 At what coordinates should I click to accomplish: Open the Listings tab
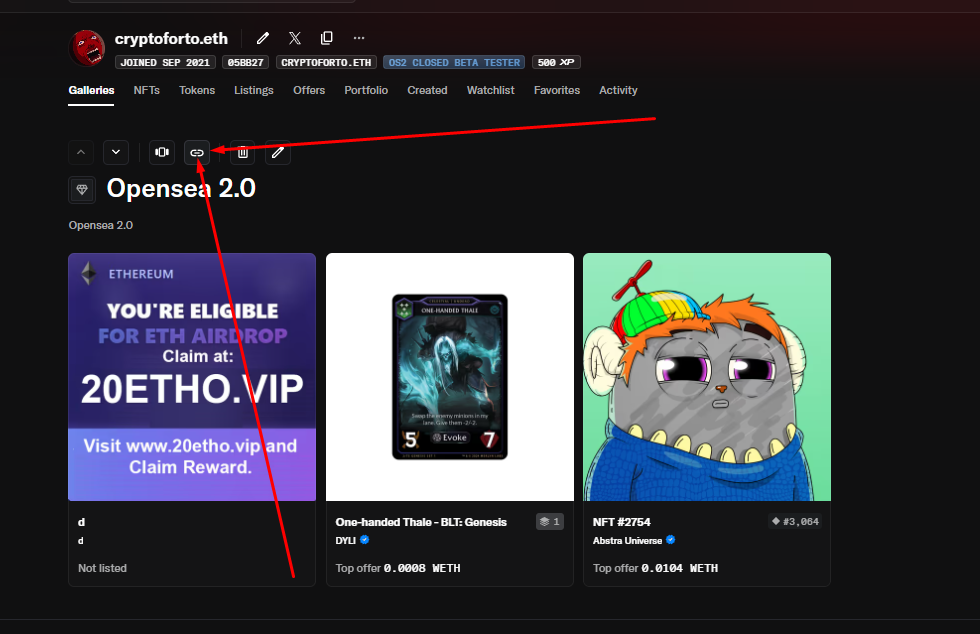click(x=254, y=91)
